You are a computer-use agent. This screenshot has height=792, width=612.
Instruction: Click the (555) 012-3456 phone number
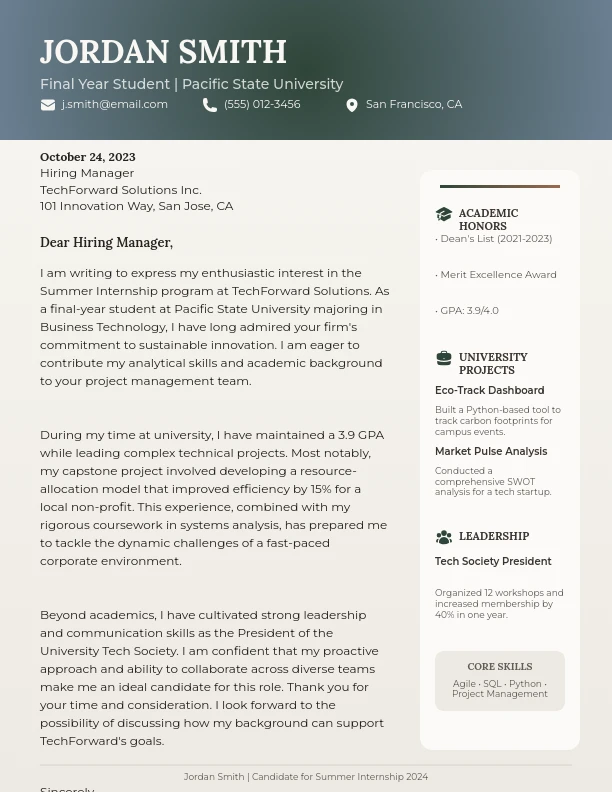pos(262,104)
